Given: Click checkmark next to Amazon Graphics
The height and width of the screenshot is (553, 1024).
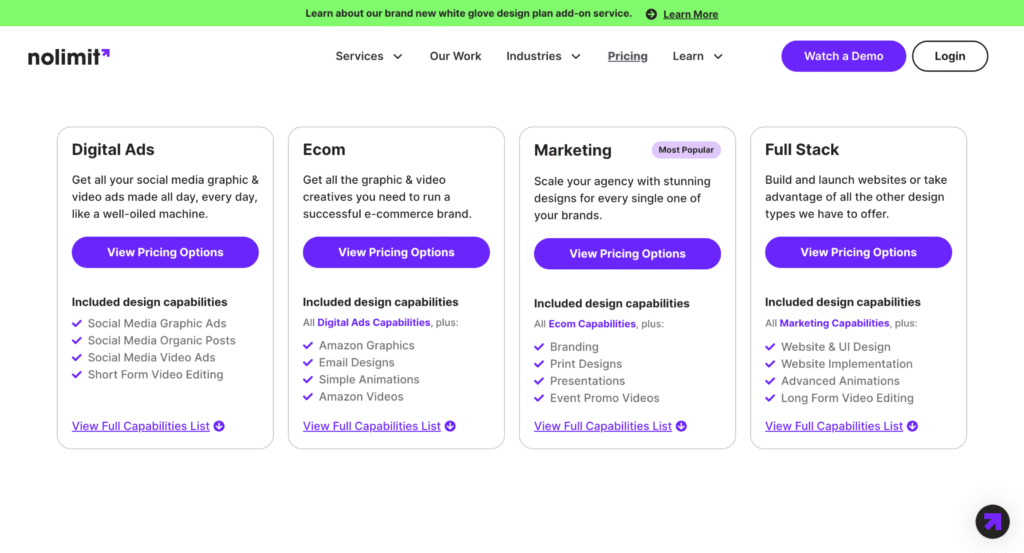Looking at the screenshot, I should 308,345.
